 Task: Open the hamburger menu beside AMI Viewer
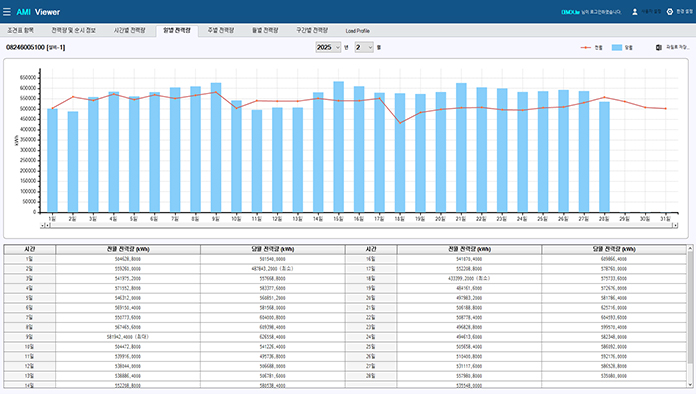pos(7,12)
